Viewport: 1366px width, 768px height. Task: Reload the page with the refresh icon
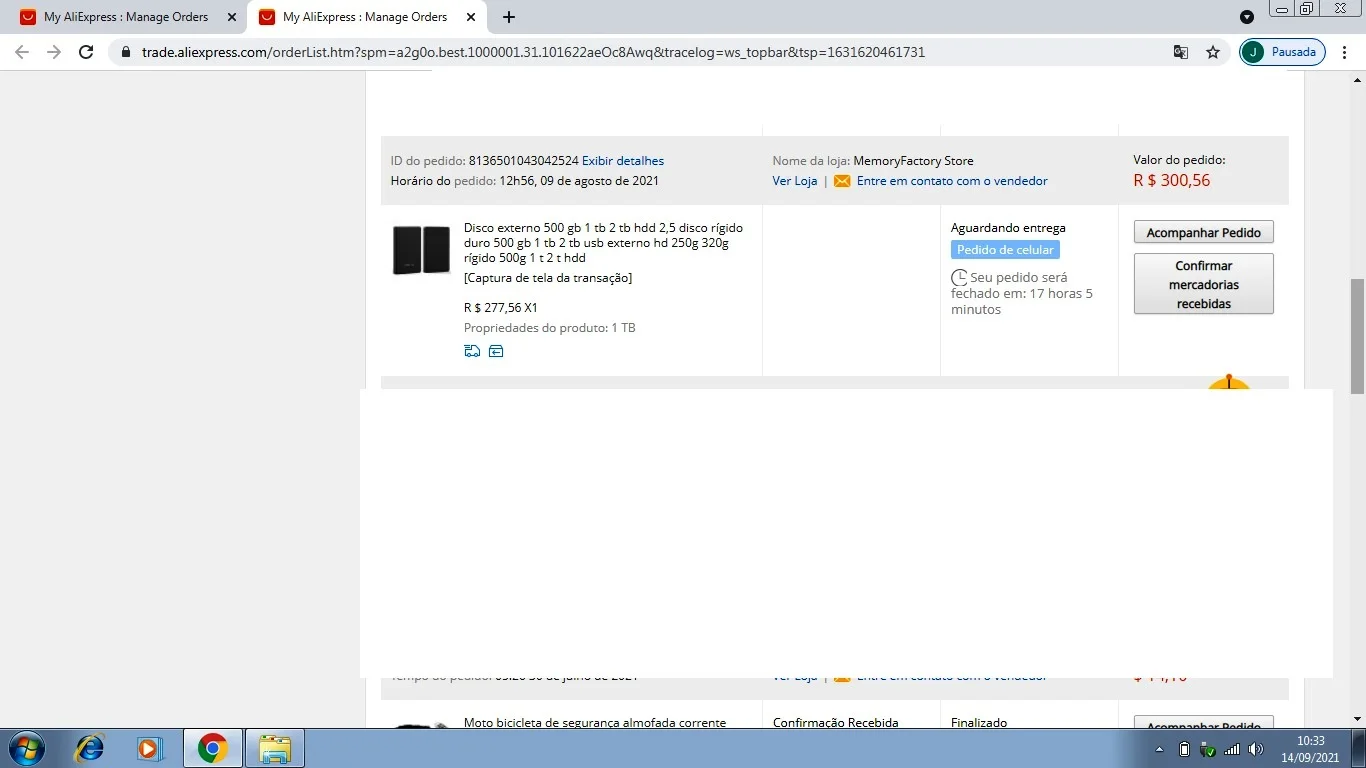(86, 52)
